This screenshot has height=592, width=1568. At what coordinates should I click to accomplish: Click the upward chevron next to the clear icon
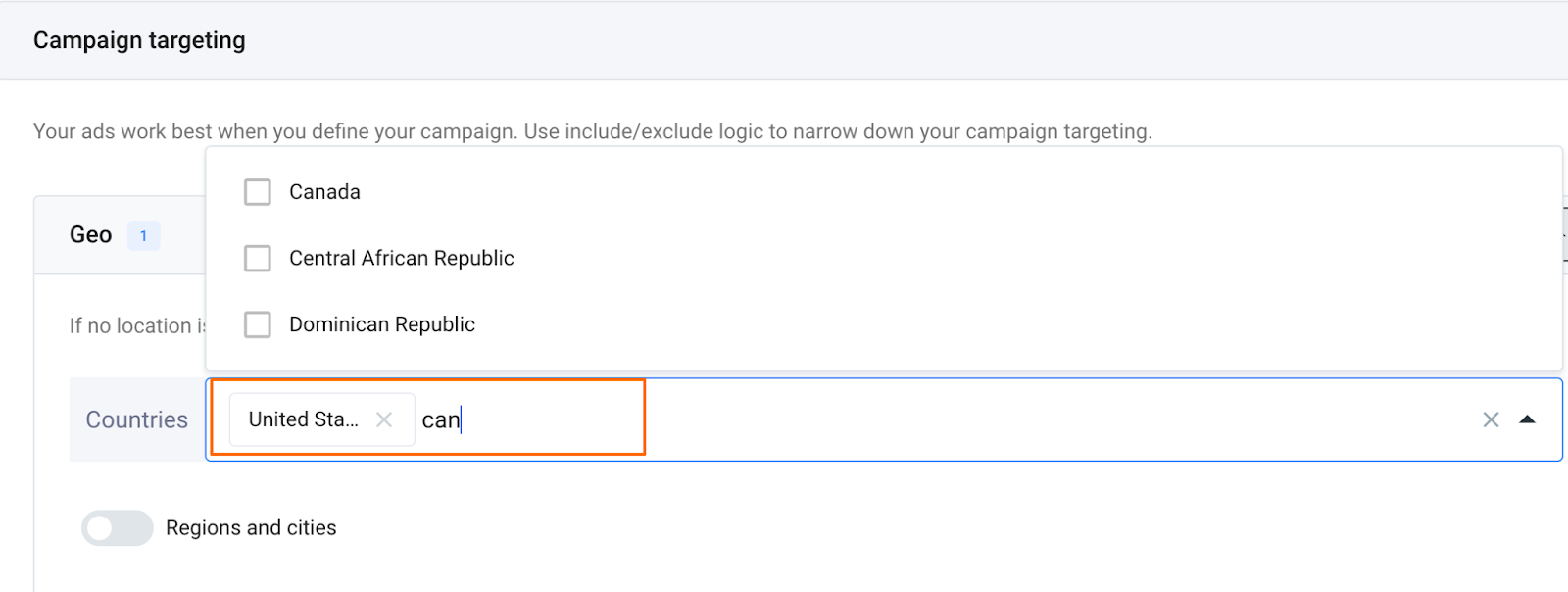click(x=1528, y=419)
